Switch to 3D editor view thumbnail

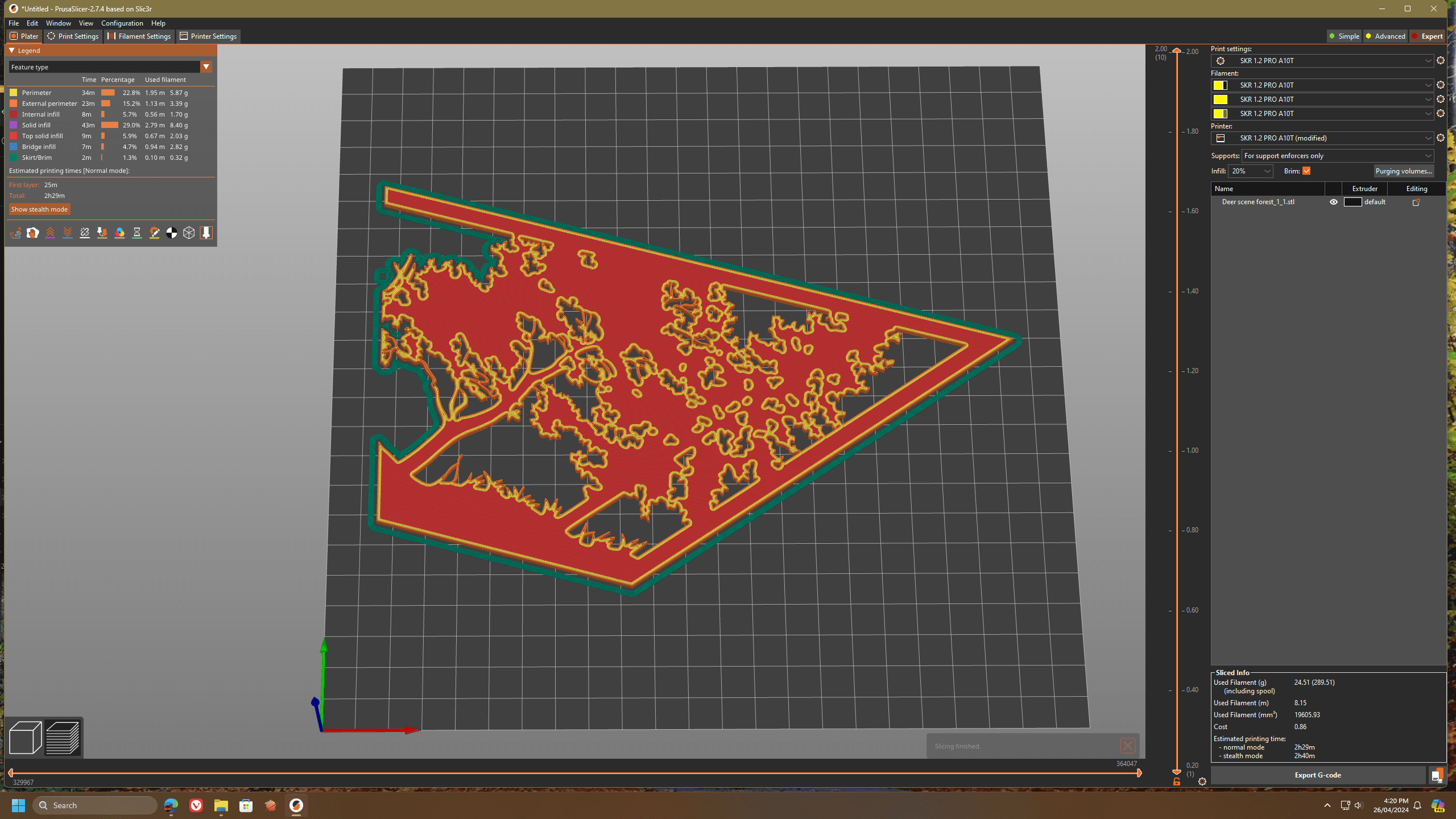[26, 738]
